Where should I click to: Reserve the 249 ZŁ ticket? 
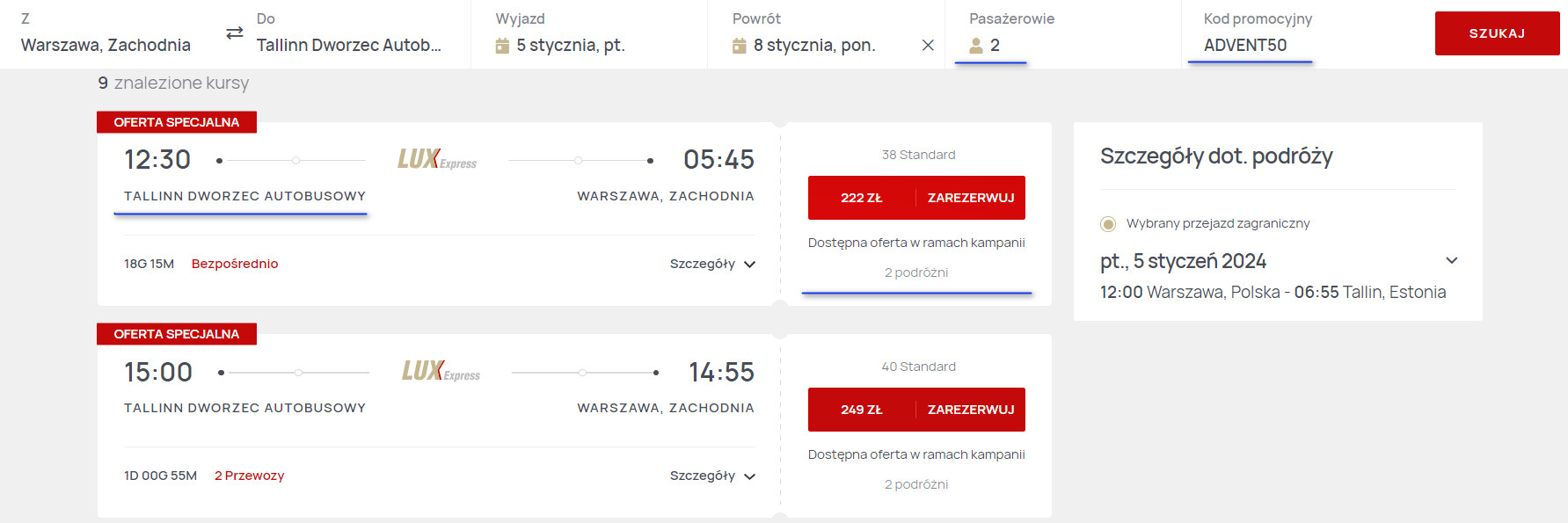[x=970, y=410]
